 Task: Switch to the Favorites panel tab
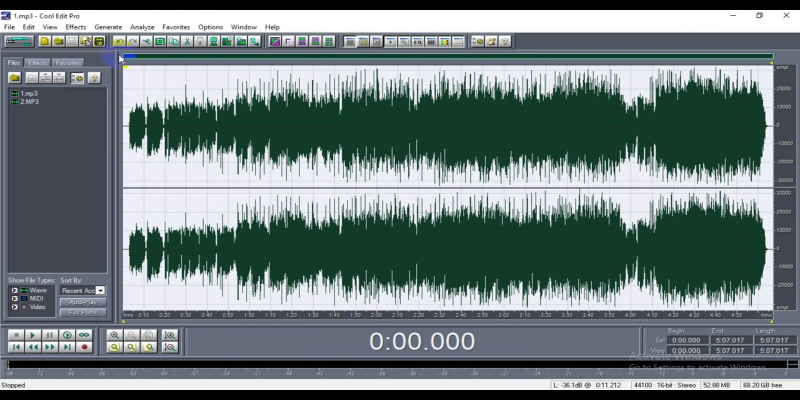tap(68, 62)
